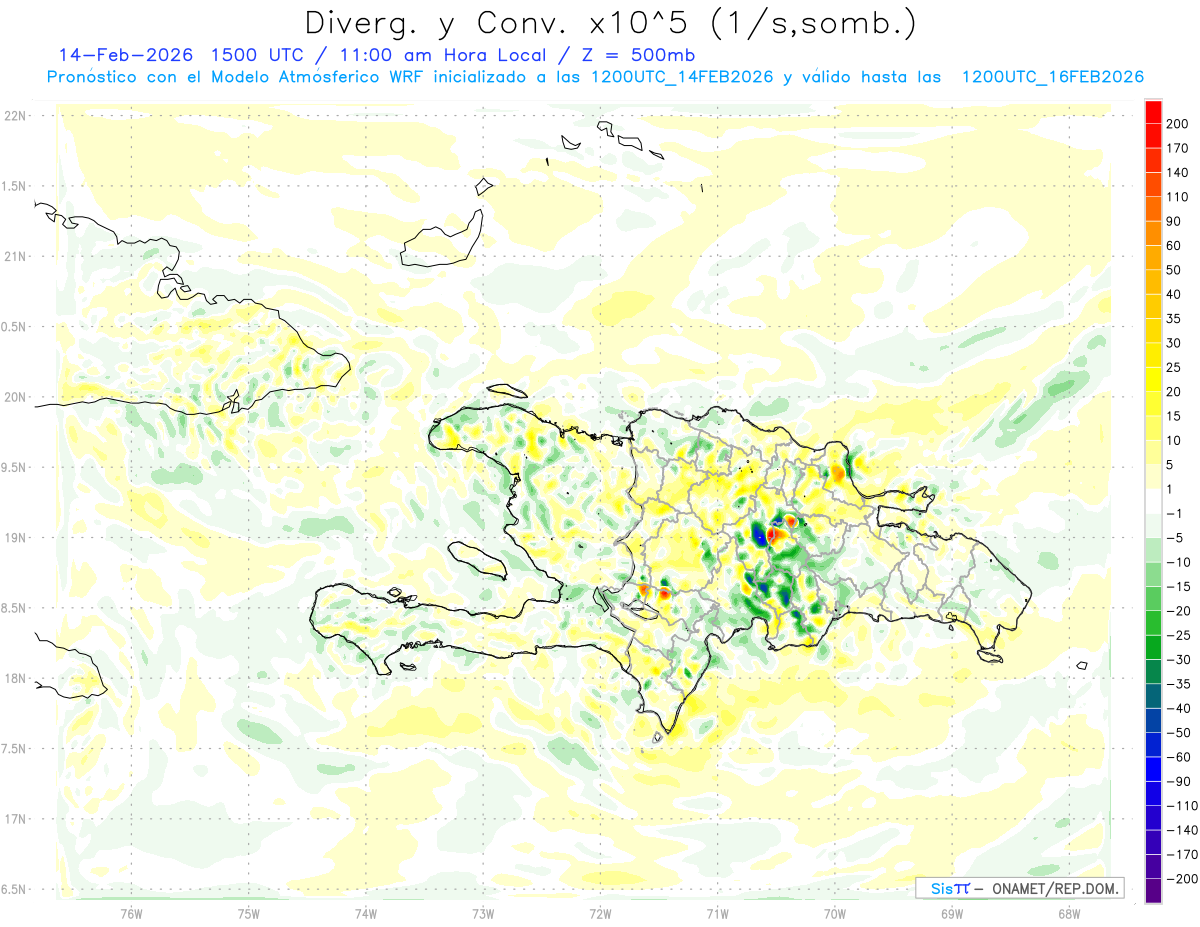Select the 71W longitude label

pyautogui.click(x=717, y=913)
